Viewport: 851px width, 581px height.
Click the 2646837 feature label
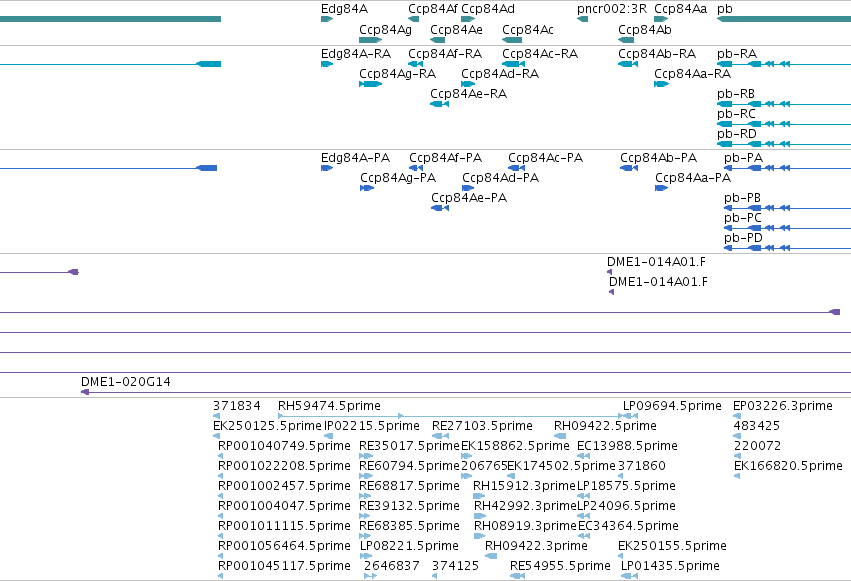coord(392,566)
